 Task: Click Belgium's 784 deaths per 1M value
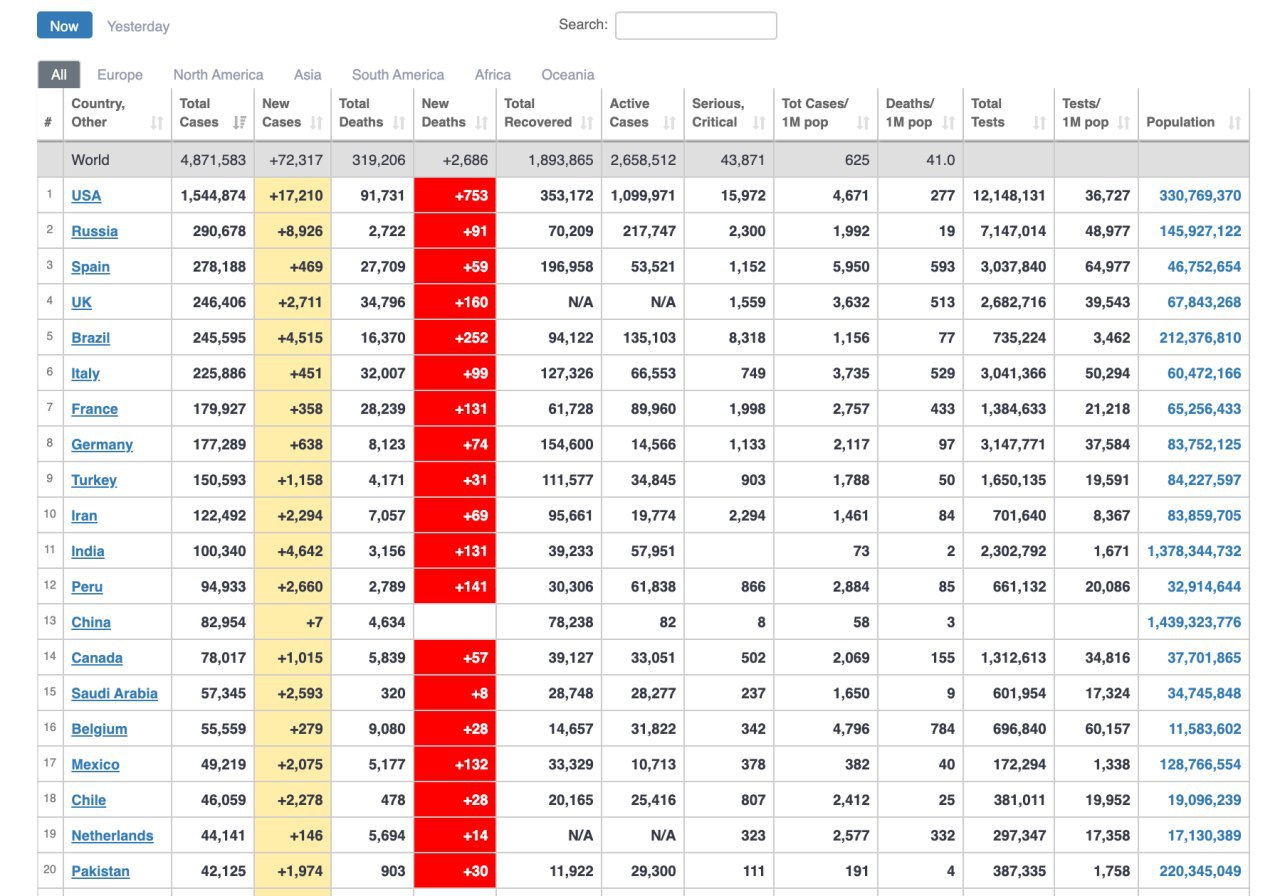pyautogui.click(x=942, y=729)
